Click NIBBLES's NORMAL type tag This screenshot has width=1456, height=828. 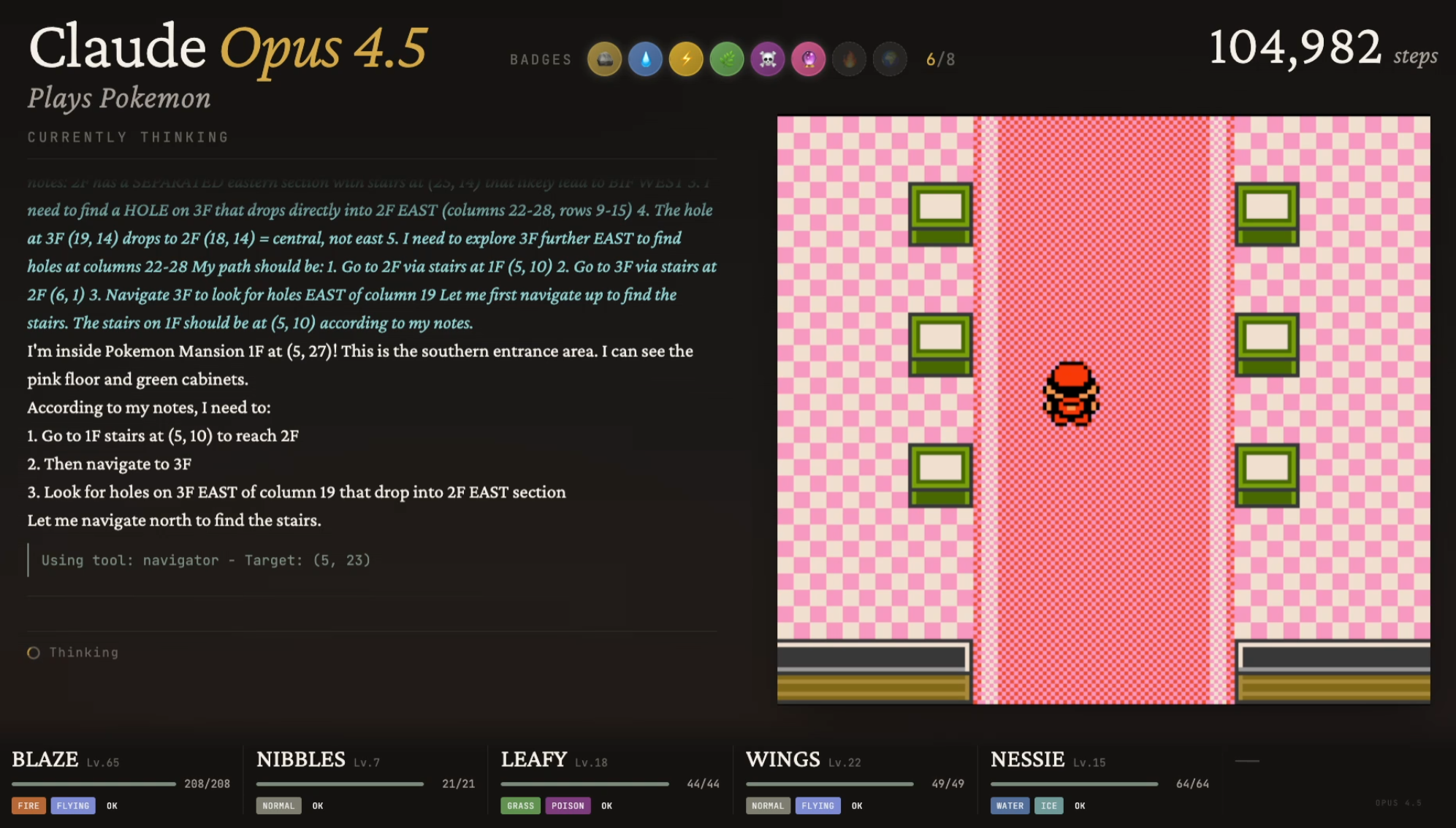(278, 805)
